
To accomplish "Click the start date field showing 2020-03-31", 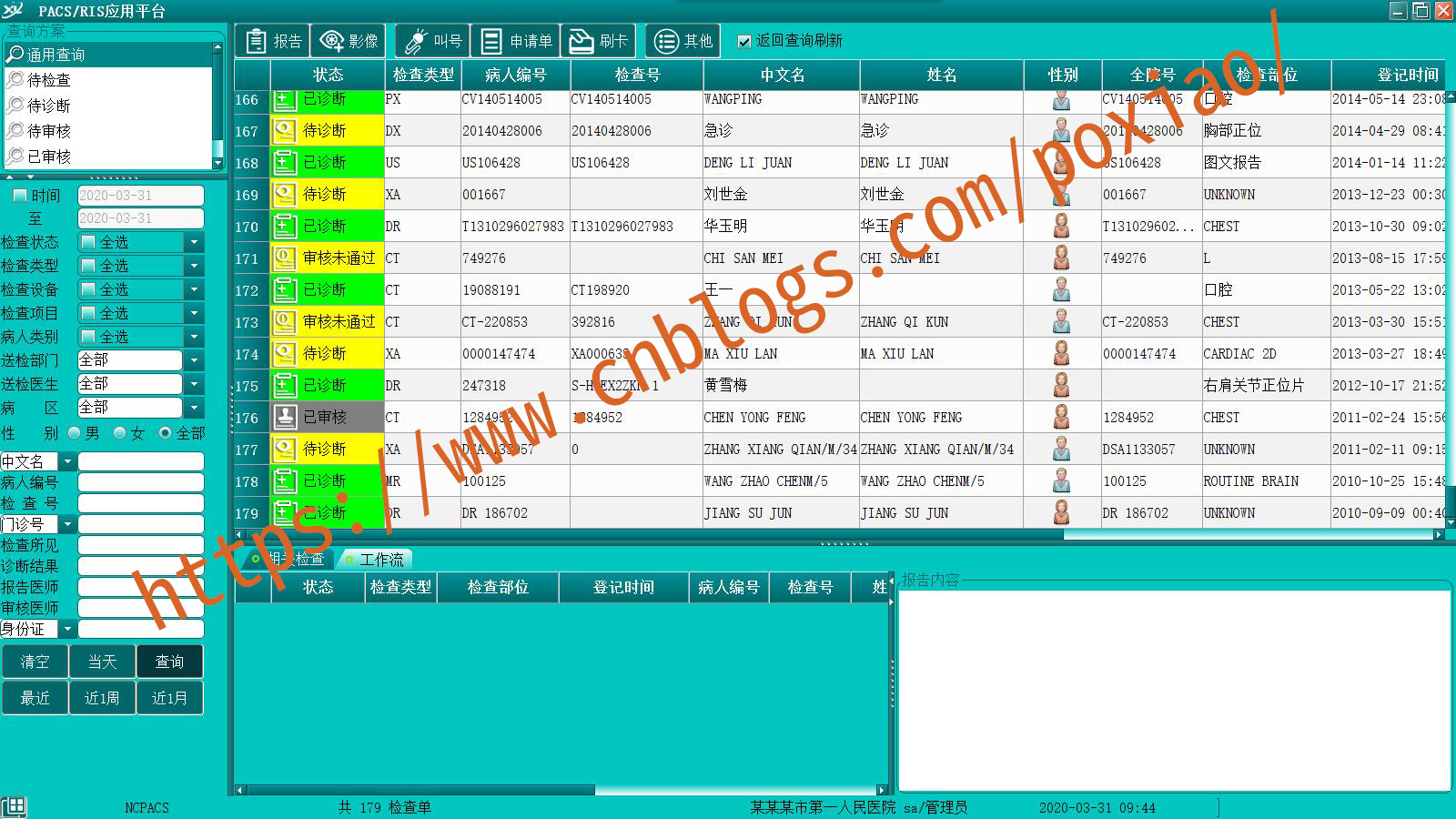I will pyautogui.click(x=140, y=195).
